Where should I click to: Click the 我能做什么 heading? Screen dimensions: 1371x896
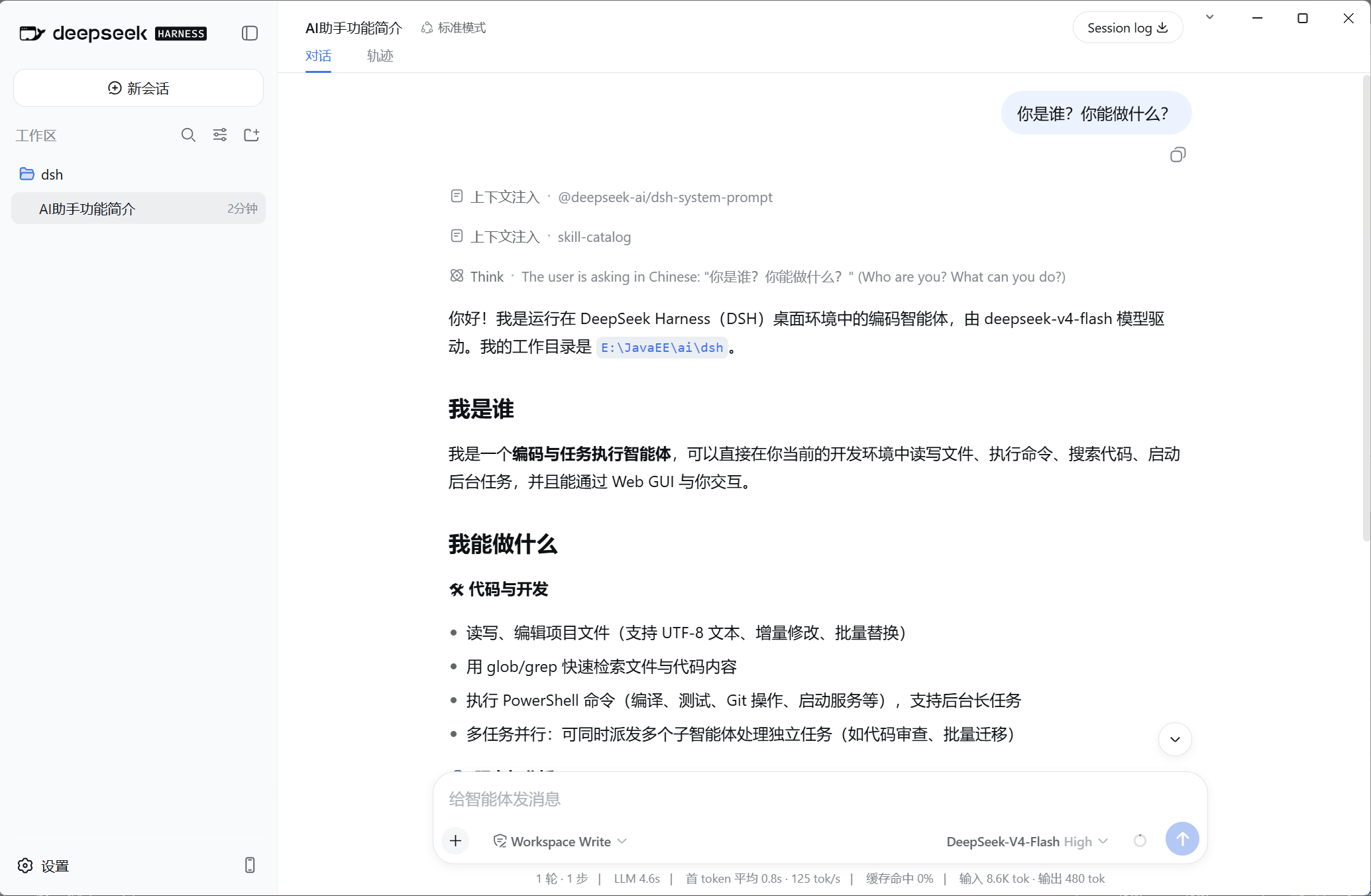[503, 544]
